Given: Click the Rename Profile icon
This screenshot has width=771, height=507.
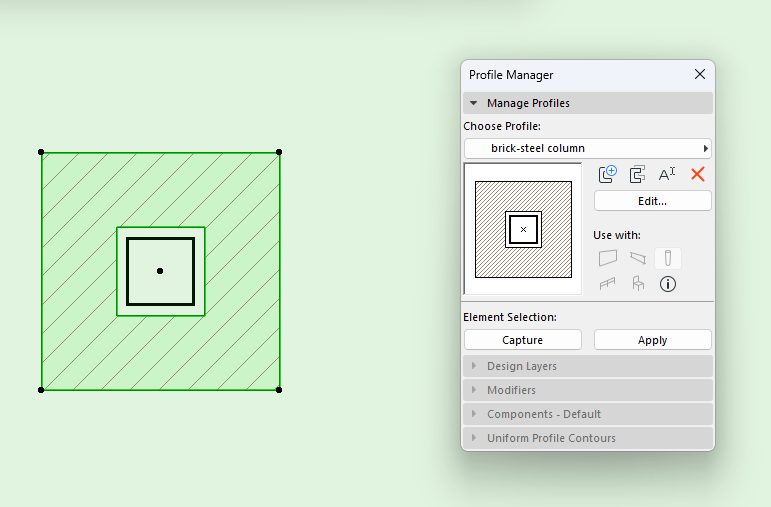Looking at the screenshot, I should pyautogui.click(x=667, y=174).
